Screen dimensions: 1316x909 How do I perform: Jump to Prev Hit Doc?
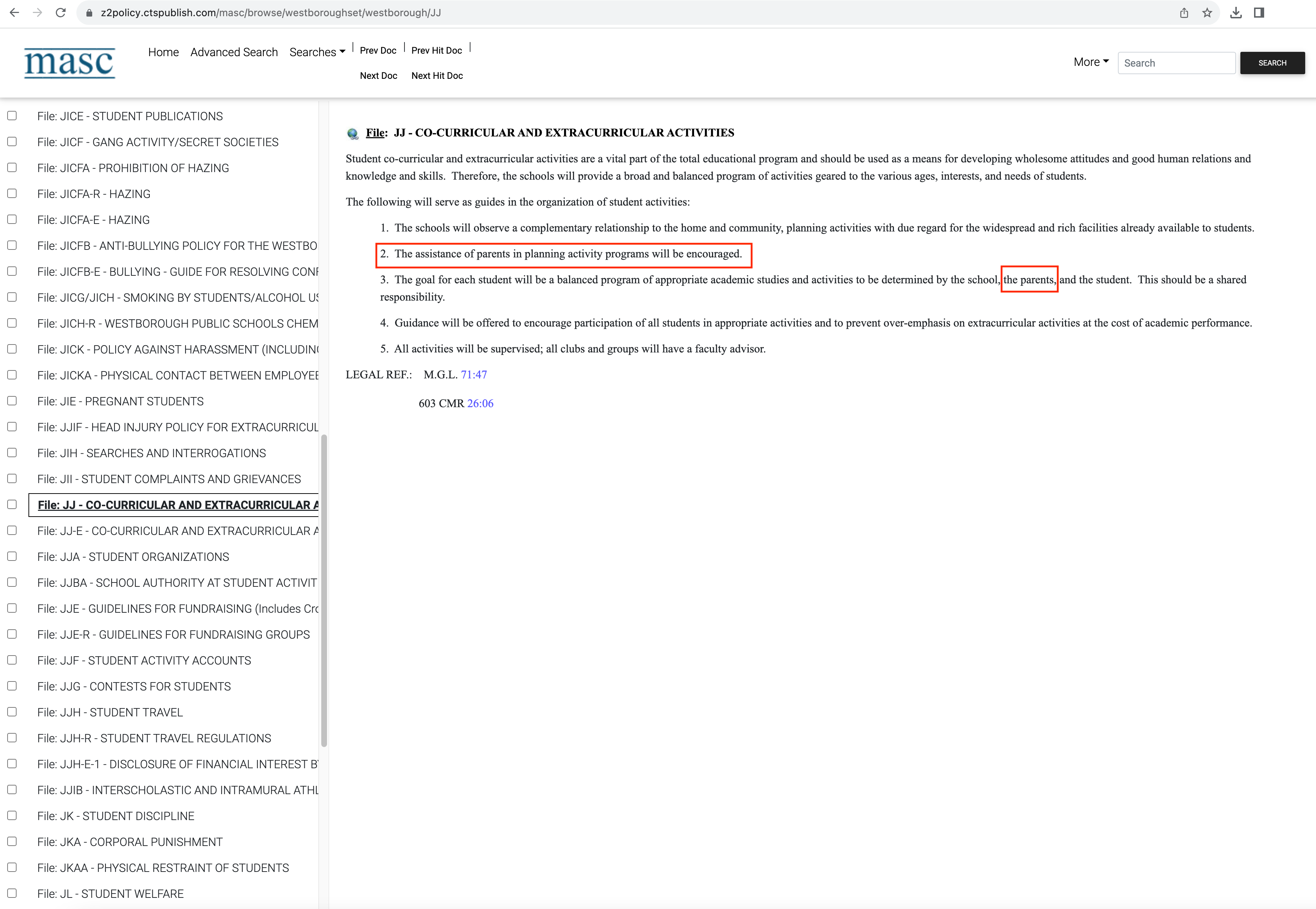point(437,50)
